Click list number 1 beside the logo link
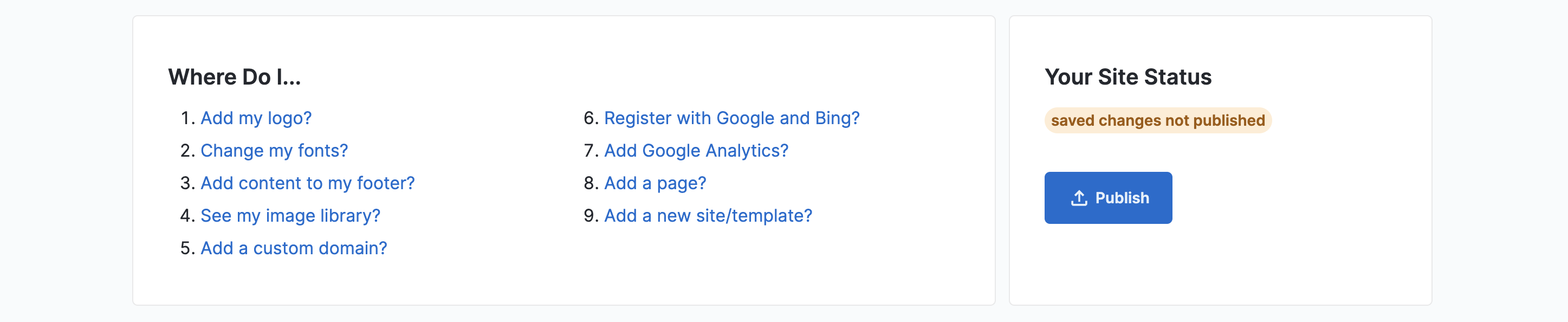This screenshot has width=1568, height=322. click(x=186, y=118)
